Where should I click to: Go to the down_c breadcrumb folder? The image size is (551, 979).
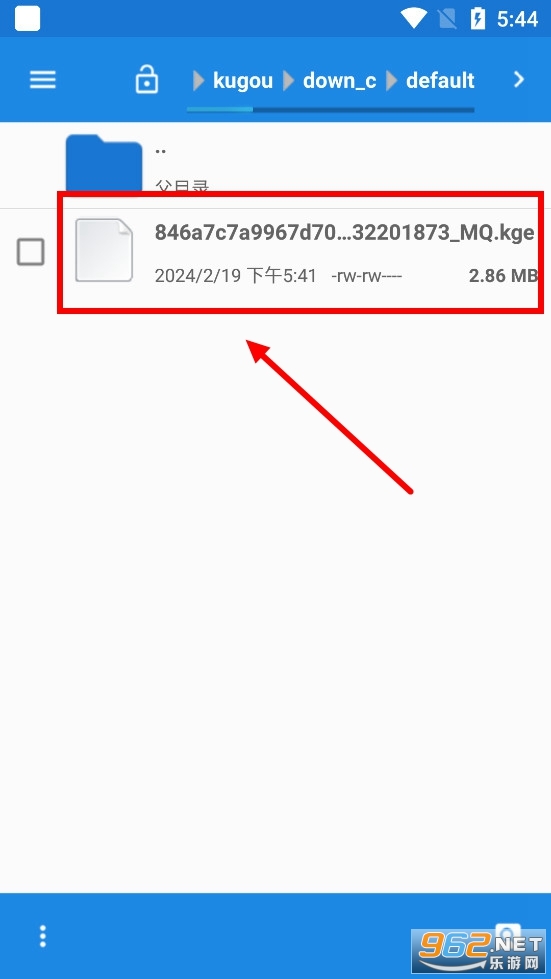339,81
